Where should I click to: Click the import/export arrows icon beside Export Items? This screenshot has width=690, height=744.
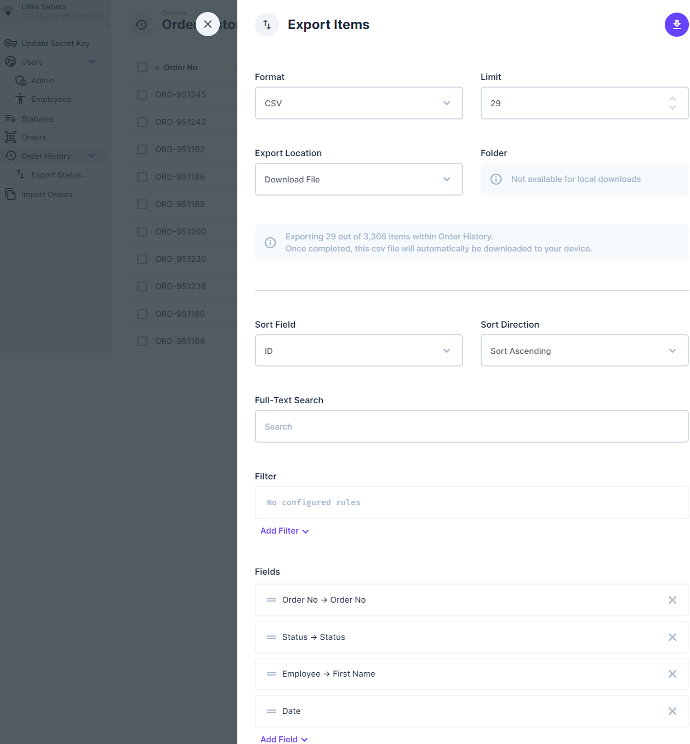tap(267, 25)
